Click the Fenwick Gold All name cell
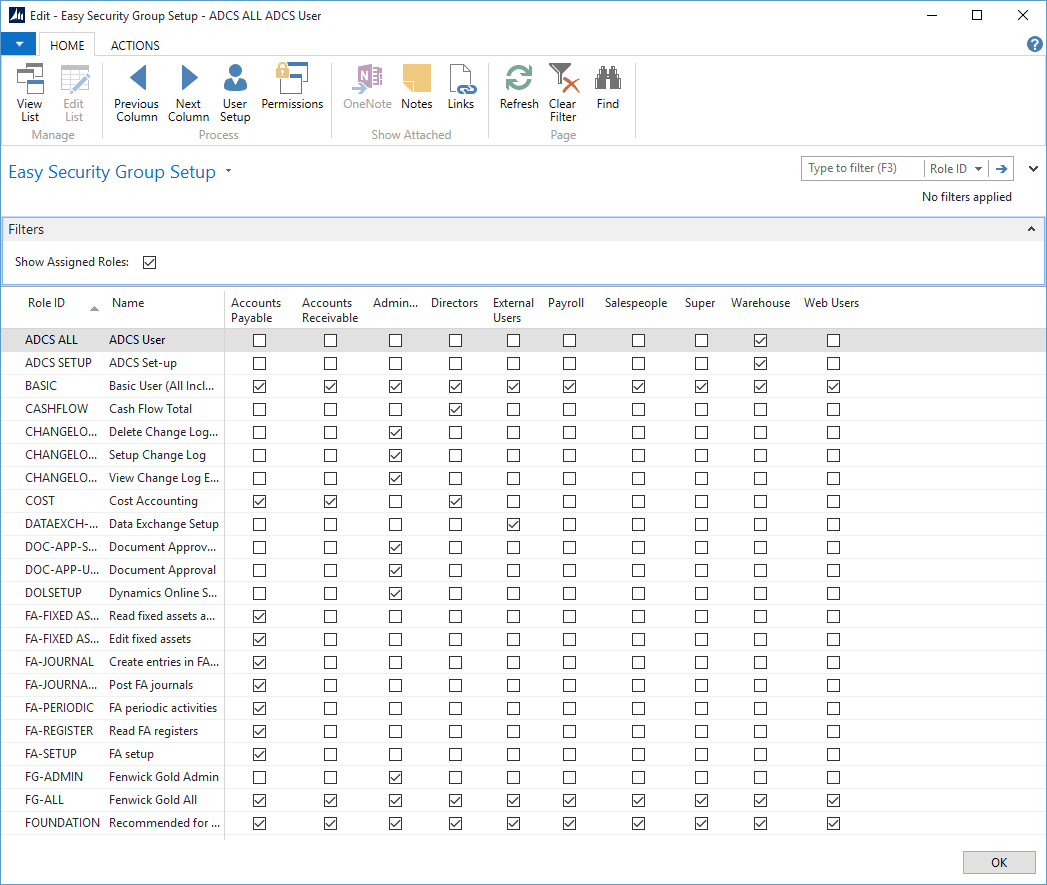The image size is (1047, 885). (153, 800)
